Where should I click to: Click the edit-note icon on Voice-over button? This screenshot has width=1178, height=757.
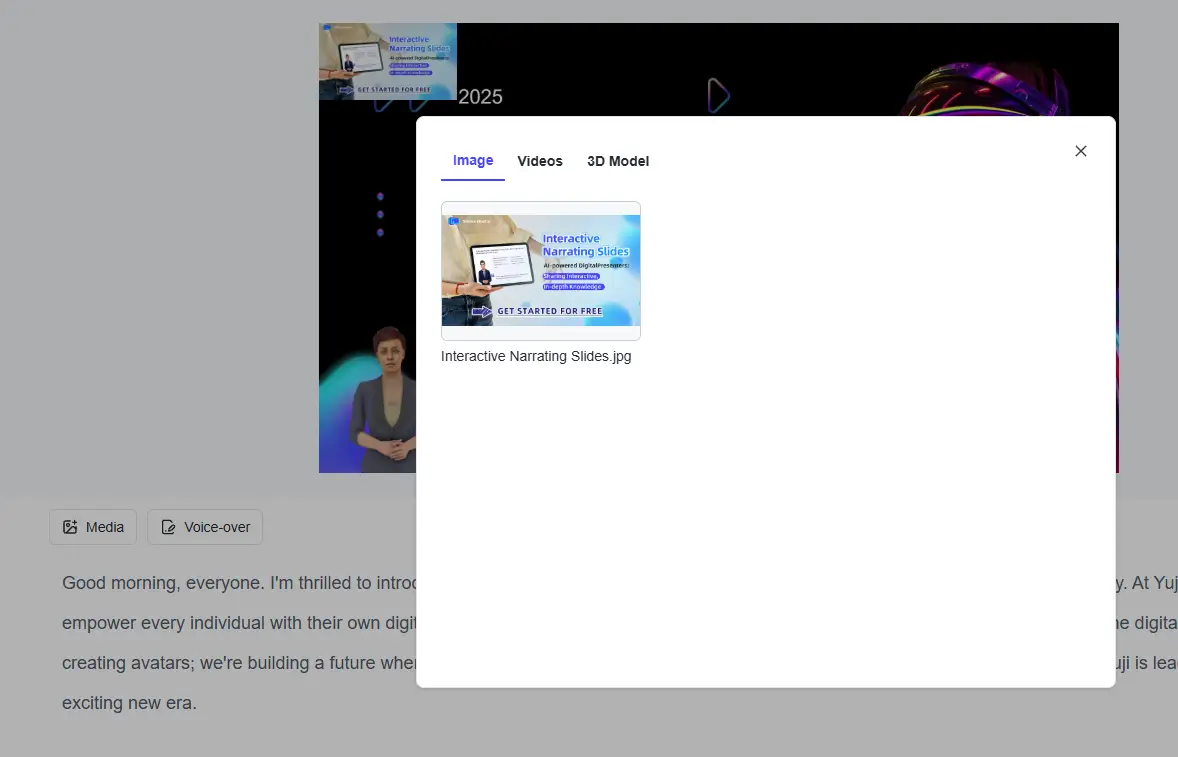pos(168,527)
